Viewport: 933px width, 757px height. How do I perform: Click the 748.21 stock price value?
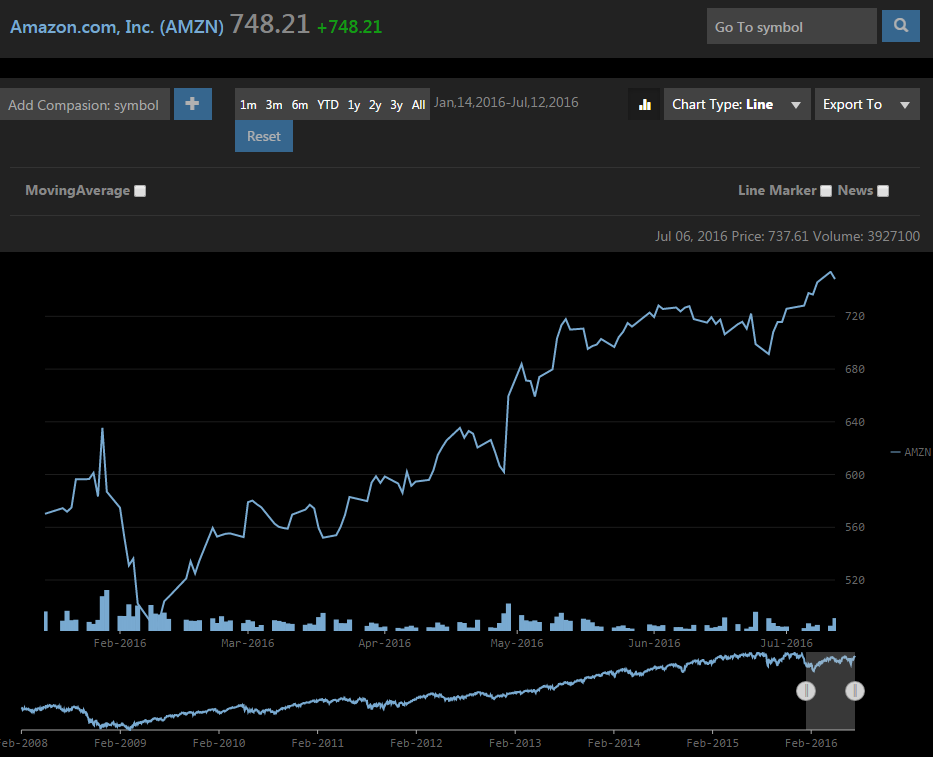(270, 24)
